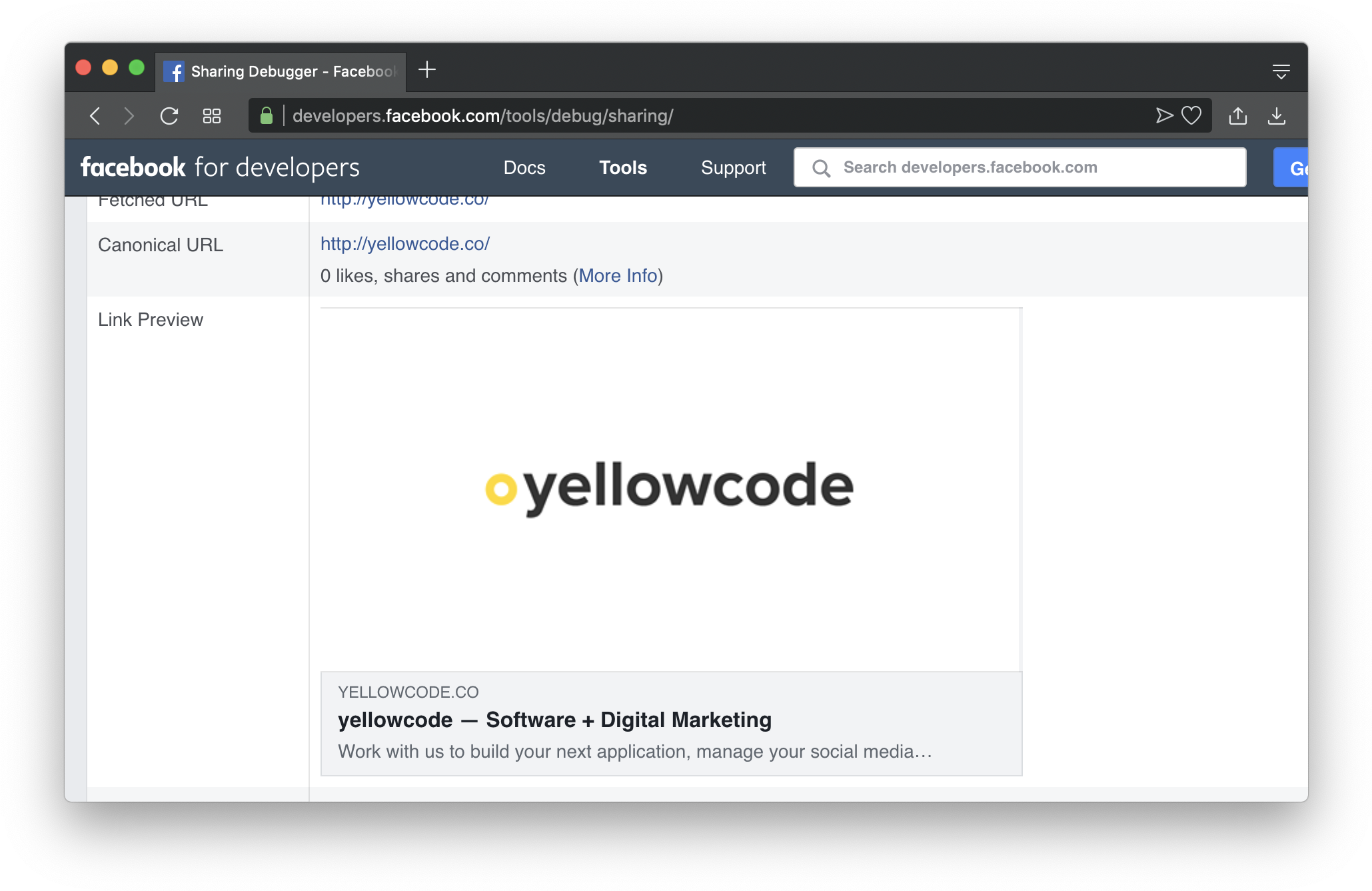1372x891 pixels.
Task: Click the green padlock security icon
Action: click(x=267, y=116)
